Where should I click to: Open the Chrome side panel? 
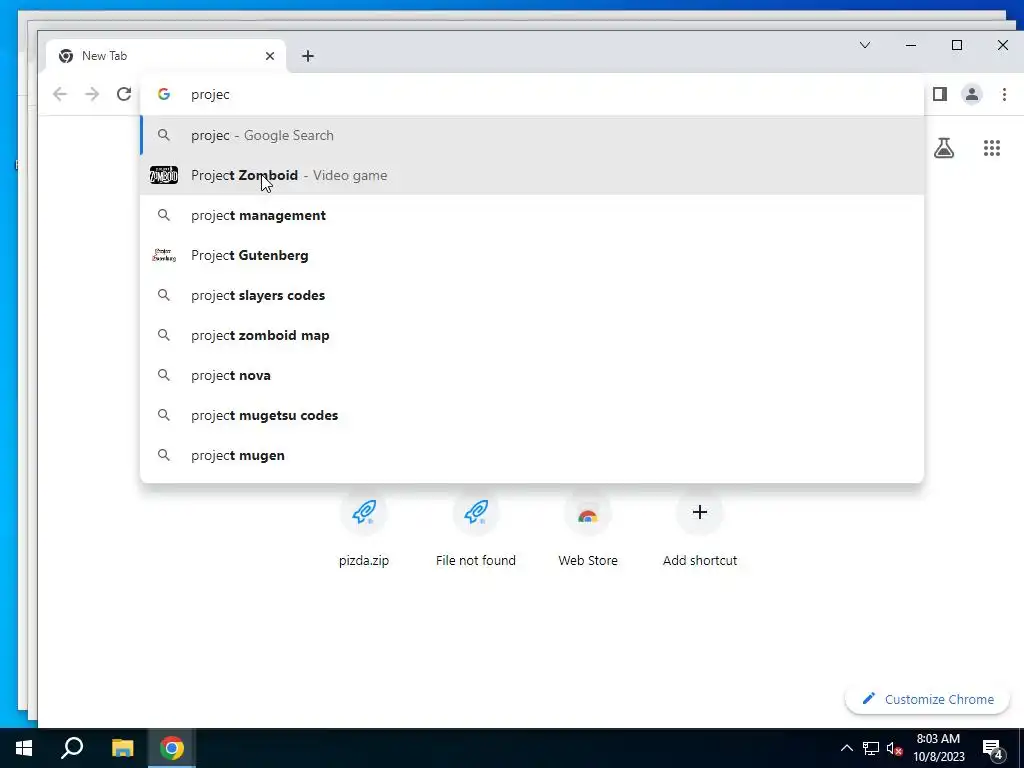(940, 94)
